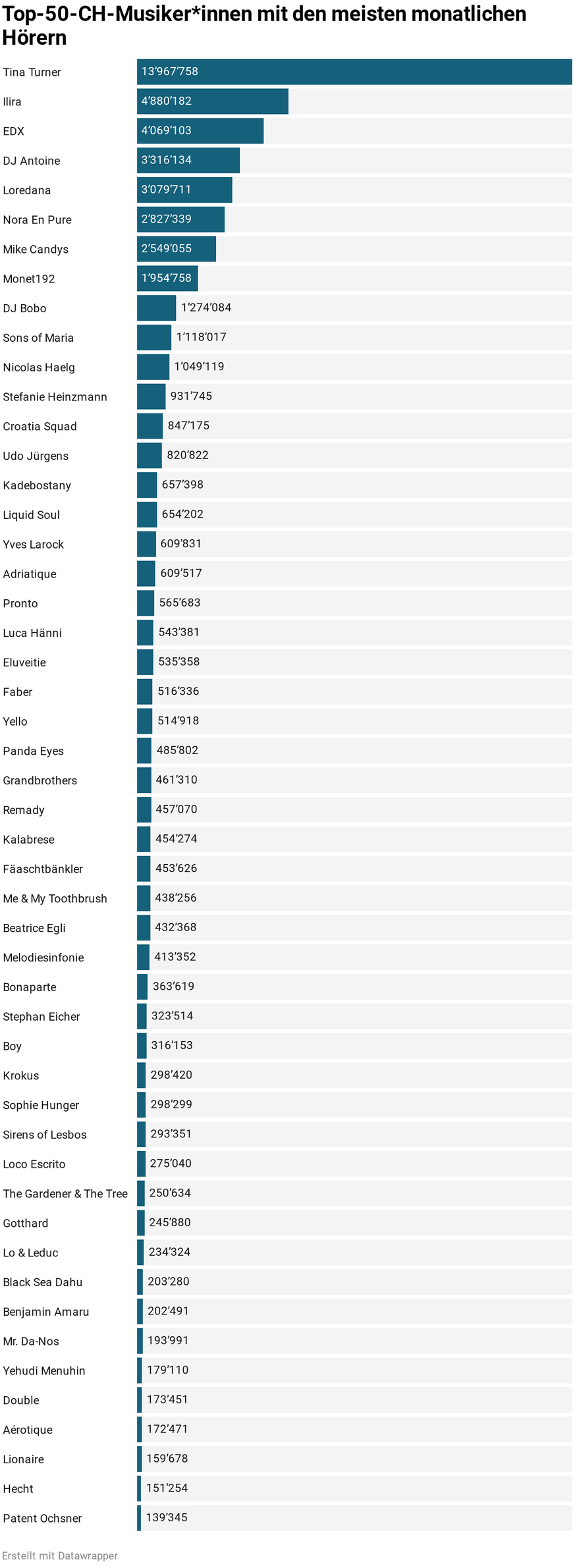The width and height of the screenshot is (575, 1568).
Task: Click the 'Stefanie Heinzmann' artist label
Action: click(55, 397)
